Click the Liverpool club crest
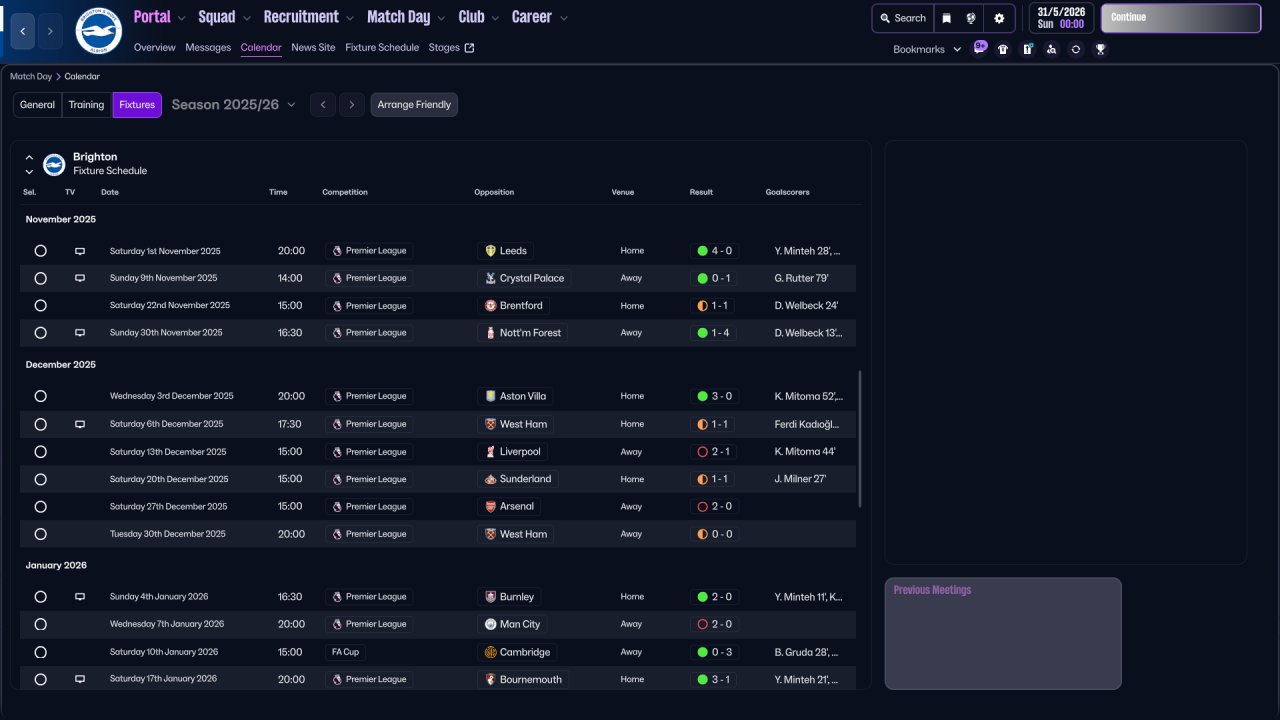 tap(490, 452)
